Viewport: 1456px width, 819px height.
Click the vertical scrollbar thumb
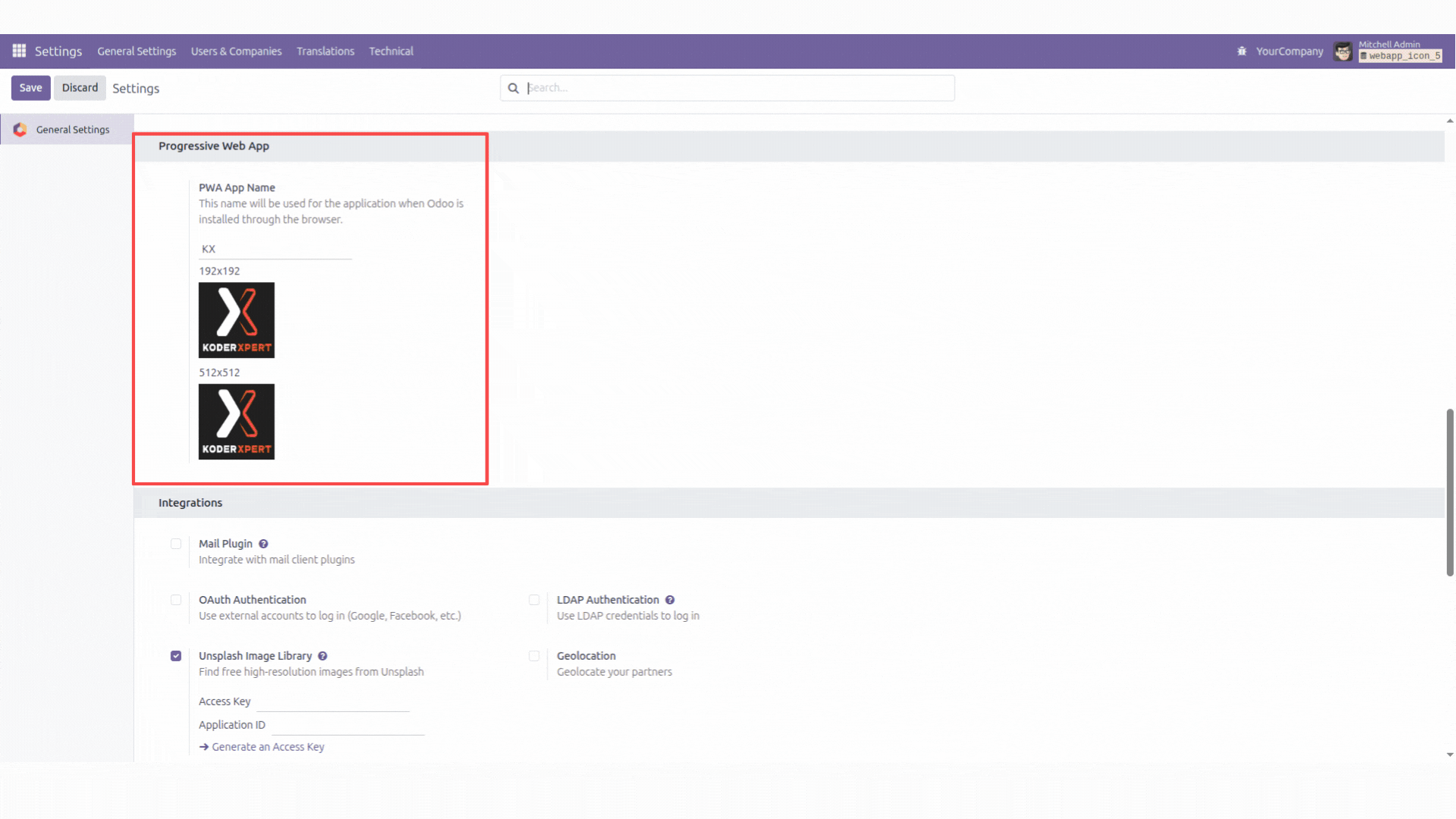[x=1450, y=493]
